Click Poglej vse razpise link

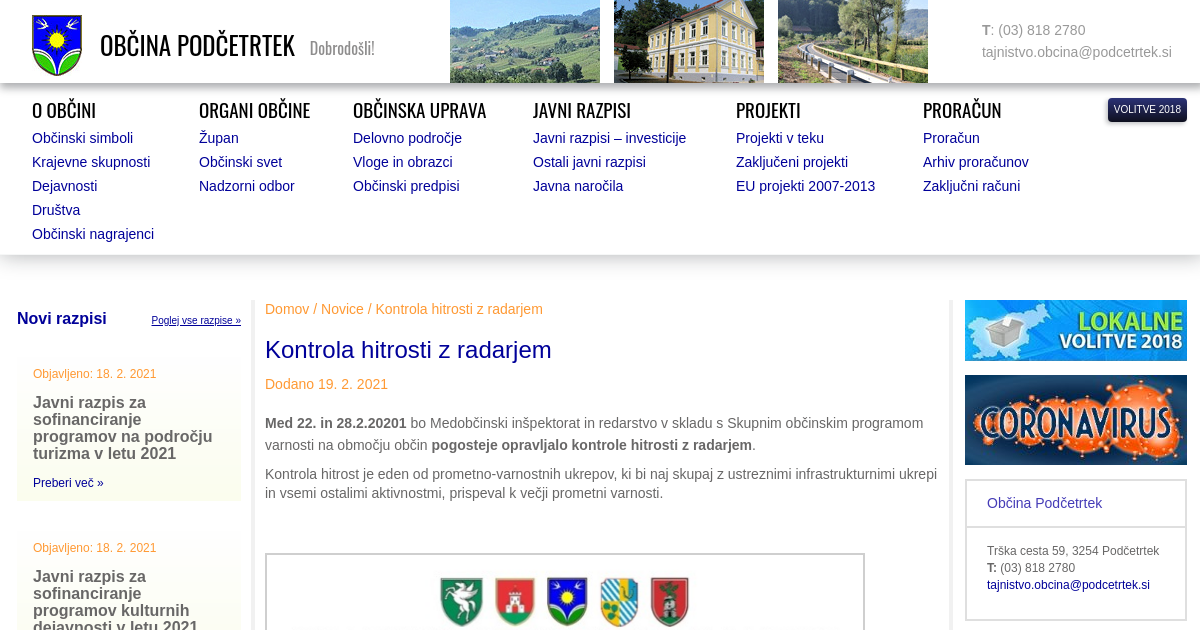click(x=196, y=321)
